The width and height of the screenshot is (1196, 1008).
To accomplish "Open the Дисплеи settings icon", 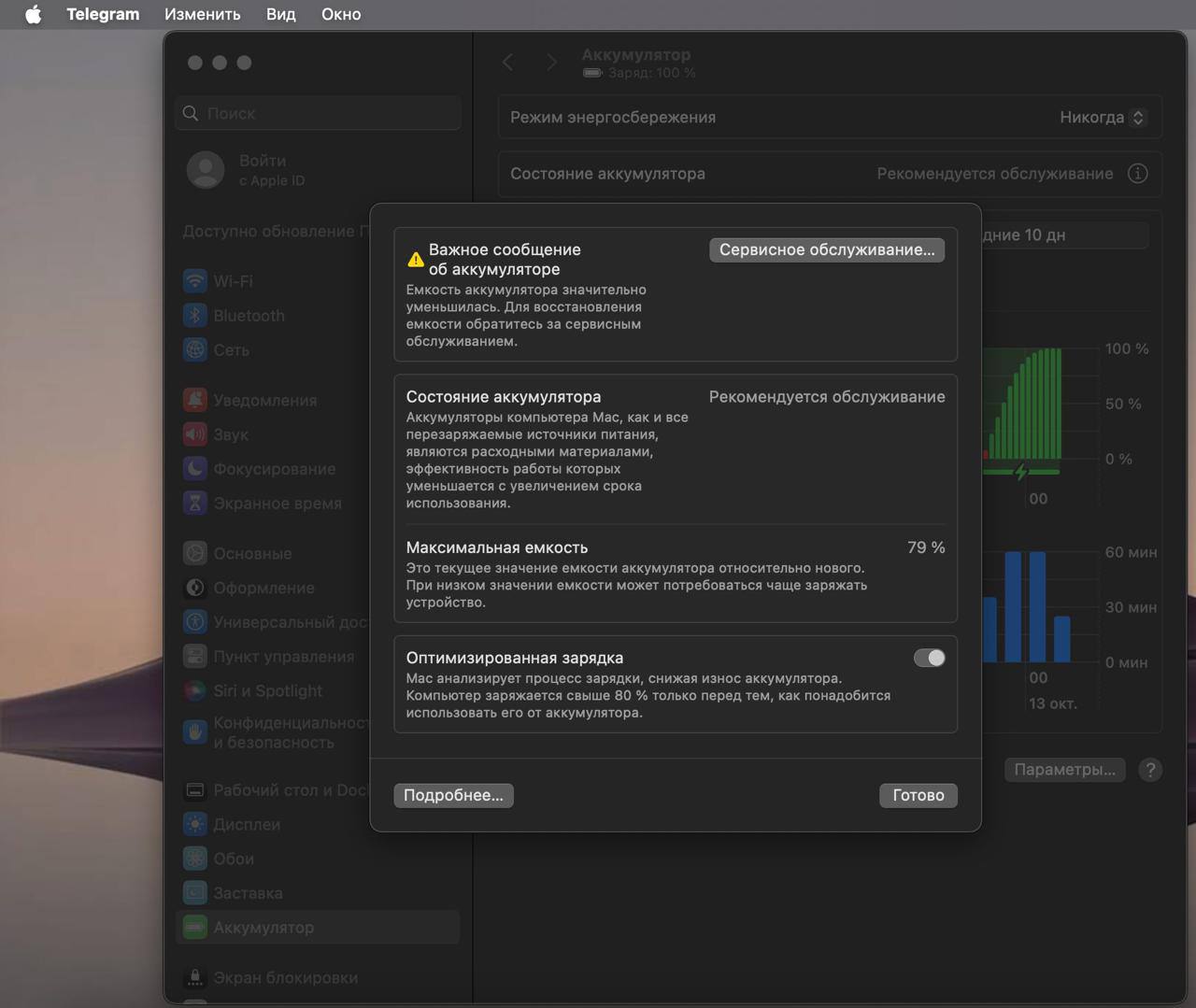I will click(194, 824).
